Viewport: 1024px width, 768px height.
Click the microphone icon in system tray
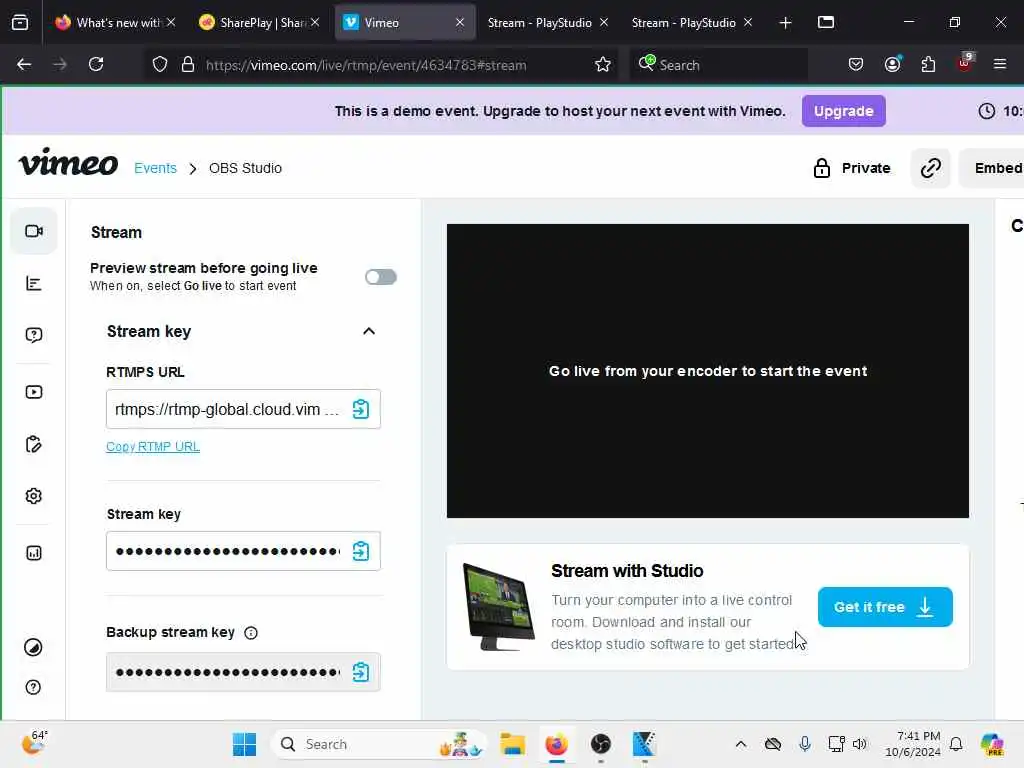(805, 744)
